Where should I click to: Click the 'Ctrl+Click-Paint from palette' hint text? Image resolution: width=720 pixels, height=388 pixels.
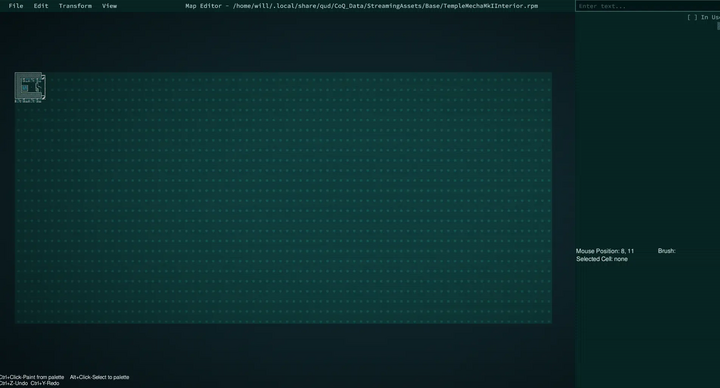pos(32,377)
